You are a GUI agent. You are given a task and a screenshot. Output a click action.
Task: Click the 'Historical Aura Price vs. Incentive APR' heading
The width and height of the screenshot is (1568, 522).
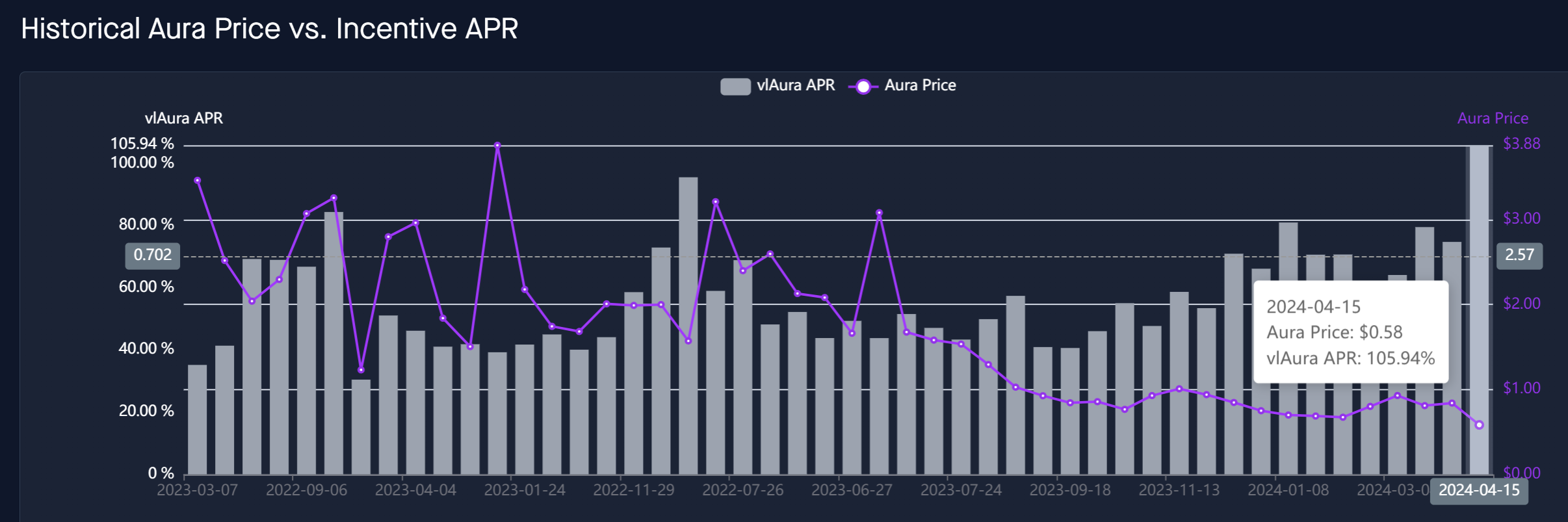point(269,29)
